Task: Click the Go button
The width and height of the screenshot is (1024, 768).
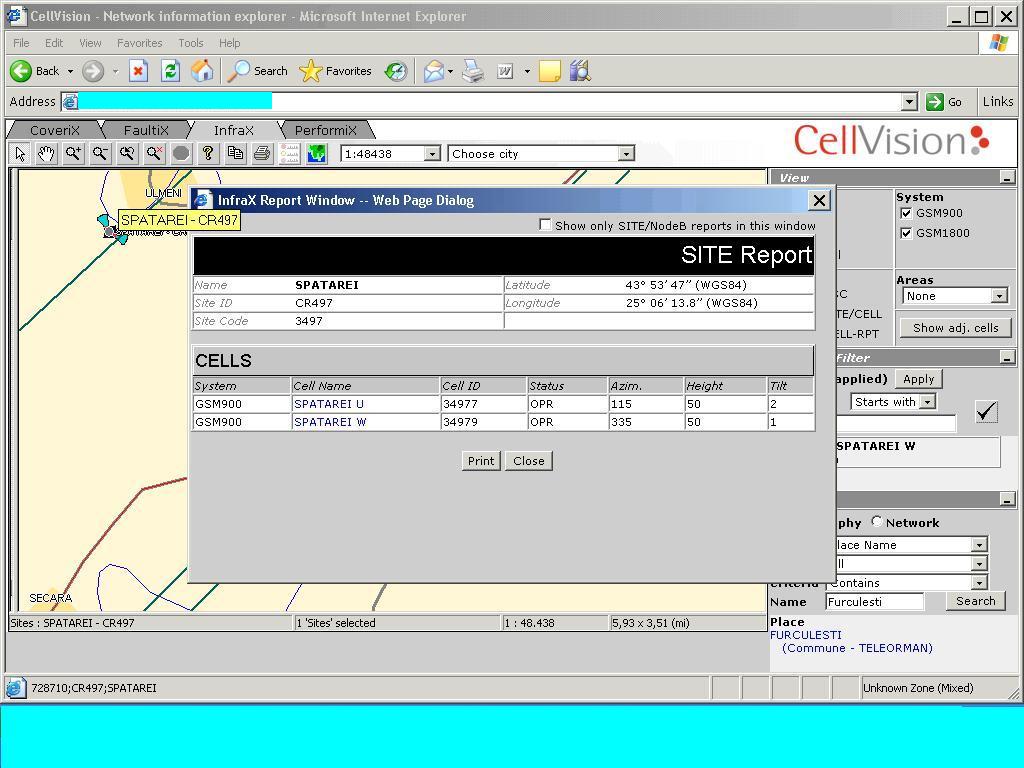Action: (x=944, y=102)
